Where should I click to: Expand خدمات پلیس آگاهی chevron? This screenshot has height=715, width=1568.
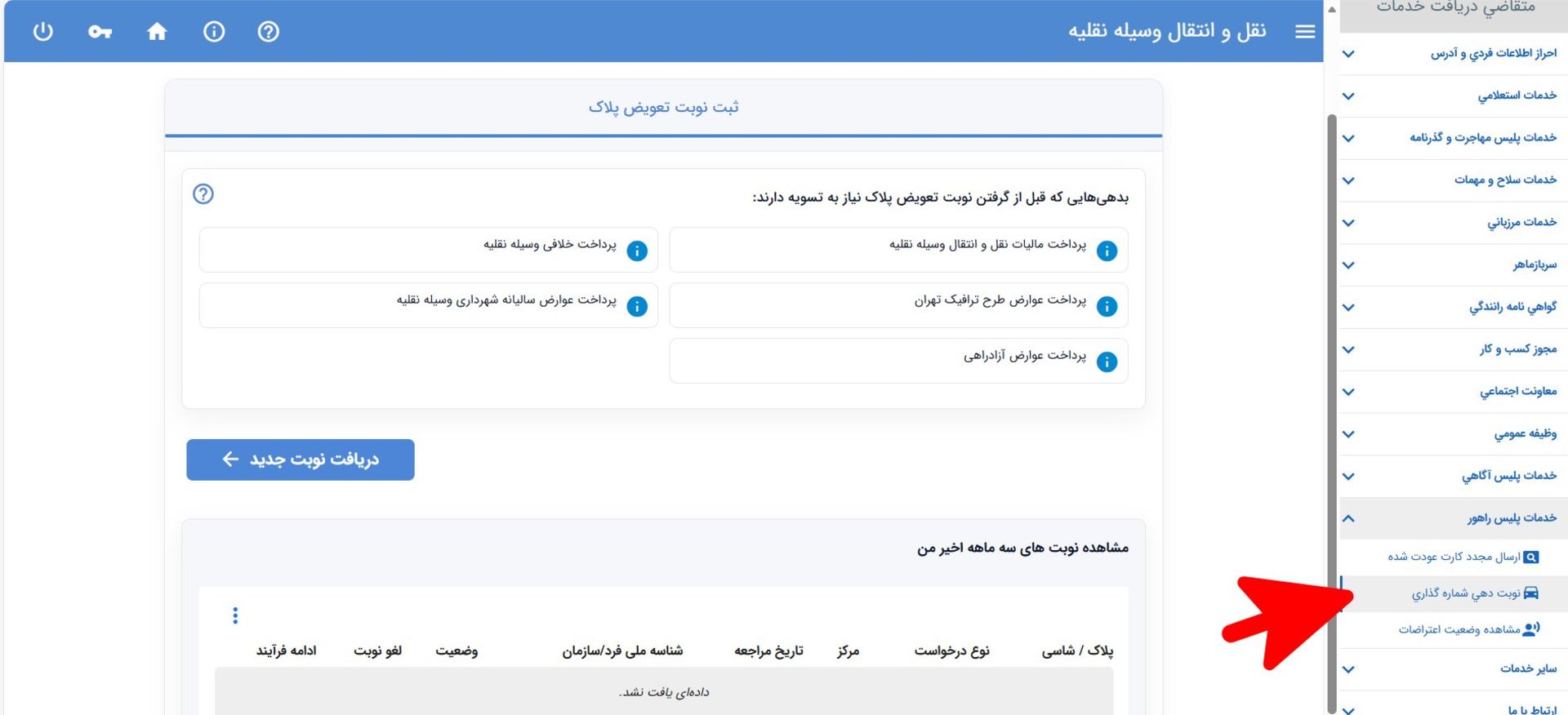point(1348,477)
